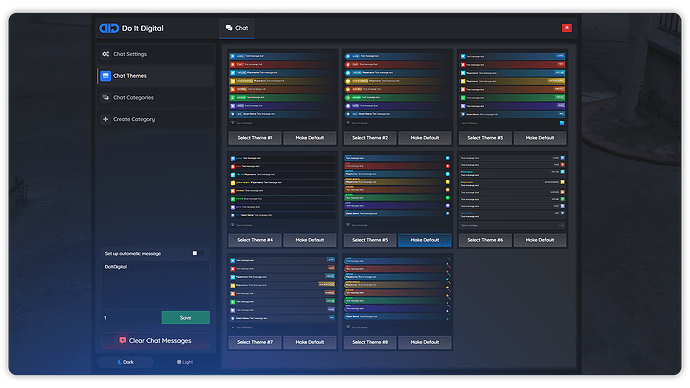The width and height of the screenshot is (690, 388).
Task: Switch to Light mode
Action: (x=185, y=362)
